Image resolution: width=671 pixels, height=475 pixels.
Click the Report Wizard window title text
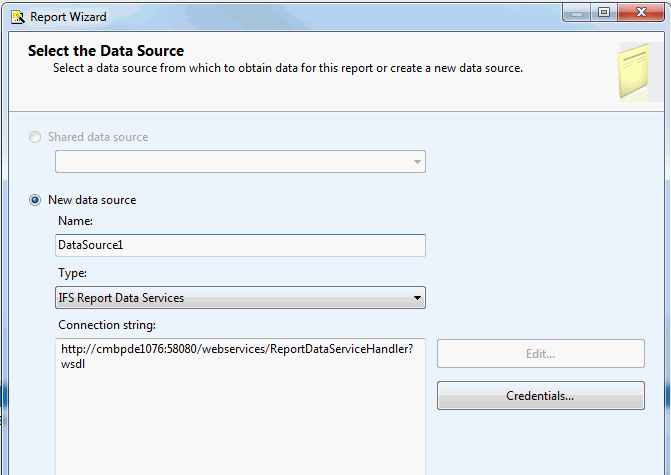click(x=68, y=17)
